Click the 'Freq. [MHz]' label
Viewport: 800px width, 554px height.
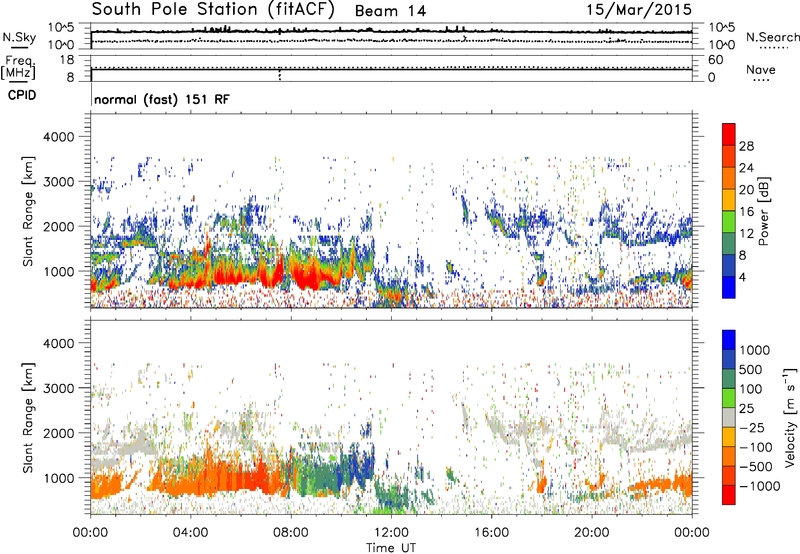click(x=18, y=68)
